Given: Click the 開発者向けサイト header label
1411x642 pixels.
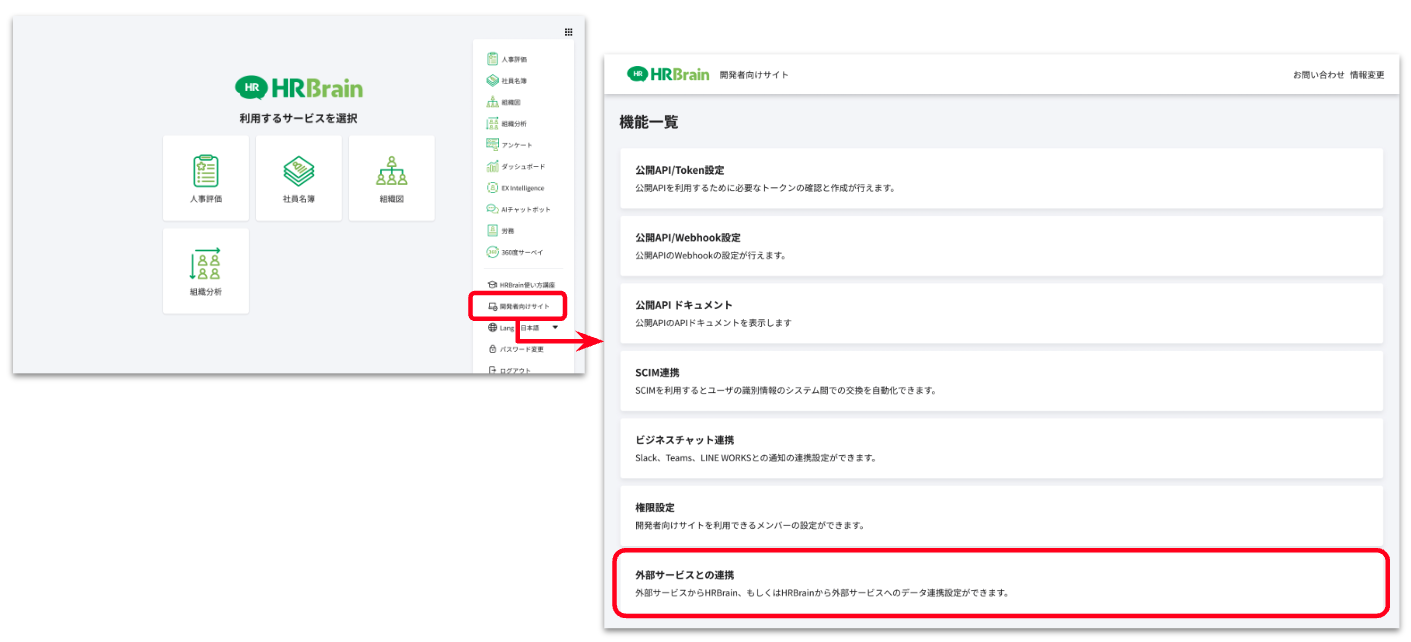Looking at the screenshot, I should pos(754,75).
